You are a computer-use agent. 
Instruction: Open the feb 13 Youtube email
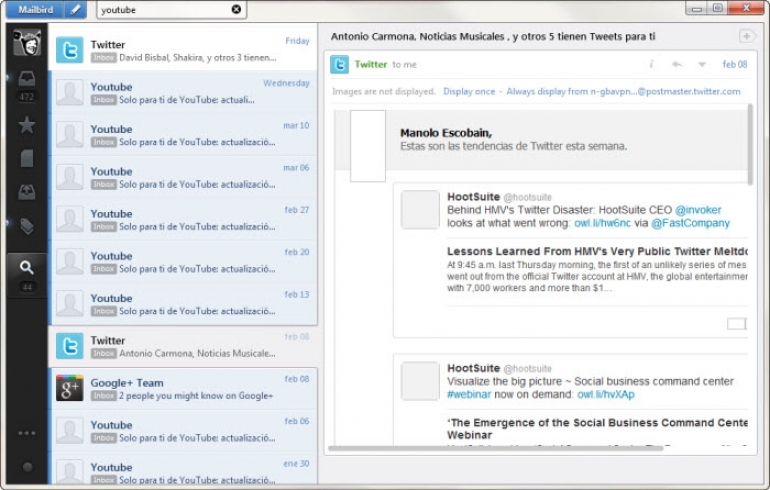183,303
